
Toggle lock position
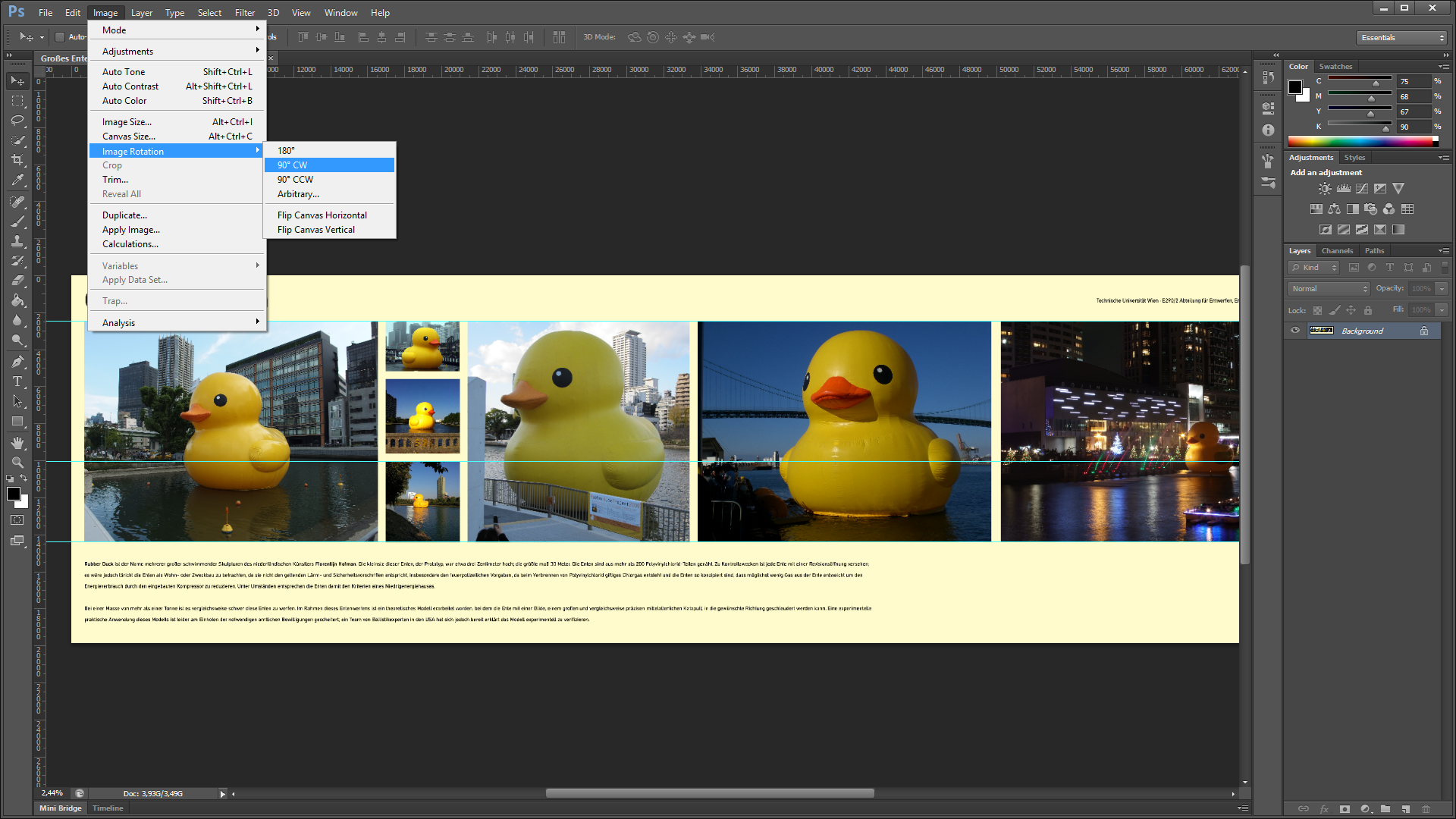click(1351, 310)
